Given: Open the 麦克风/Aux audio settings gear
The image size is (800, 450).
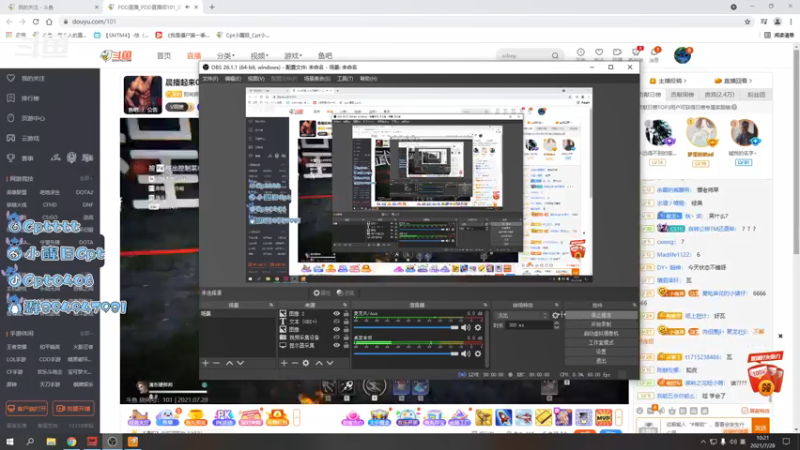Looking at the screenshot, I should [x=478, y=328].
